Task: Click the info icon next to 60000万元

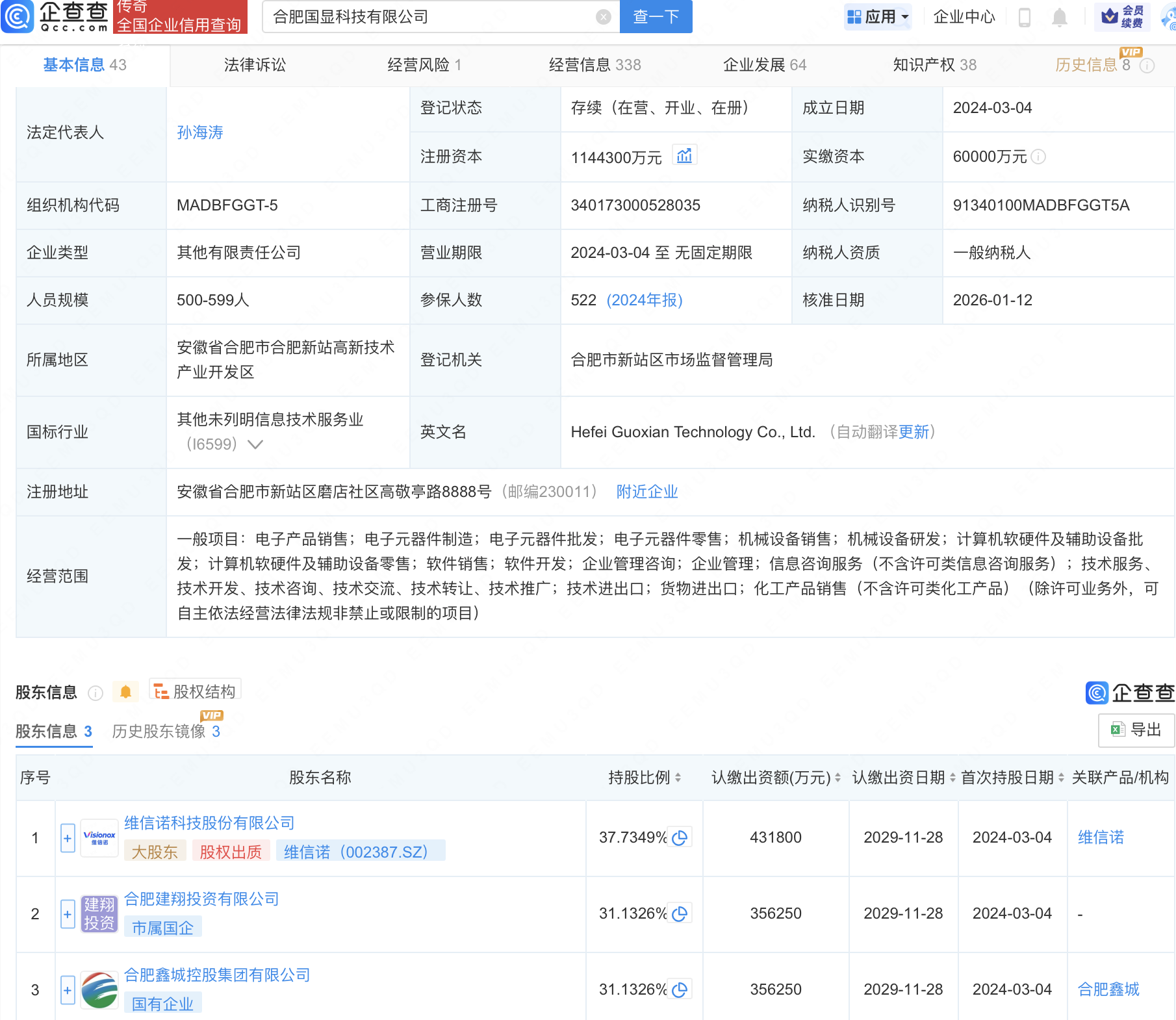Action: click(x=1038, y=157)
